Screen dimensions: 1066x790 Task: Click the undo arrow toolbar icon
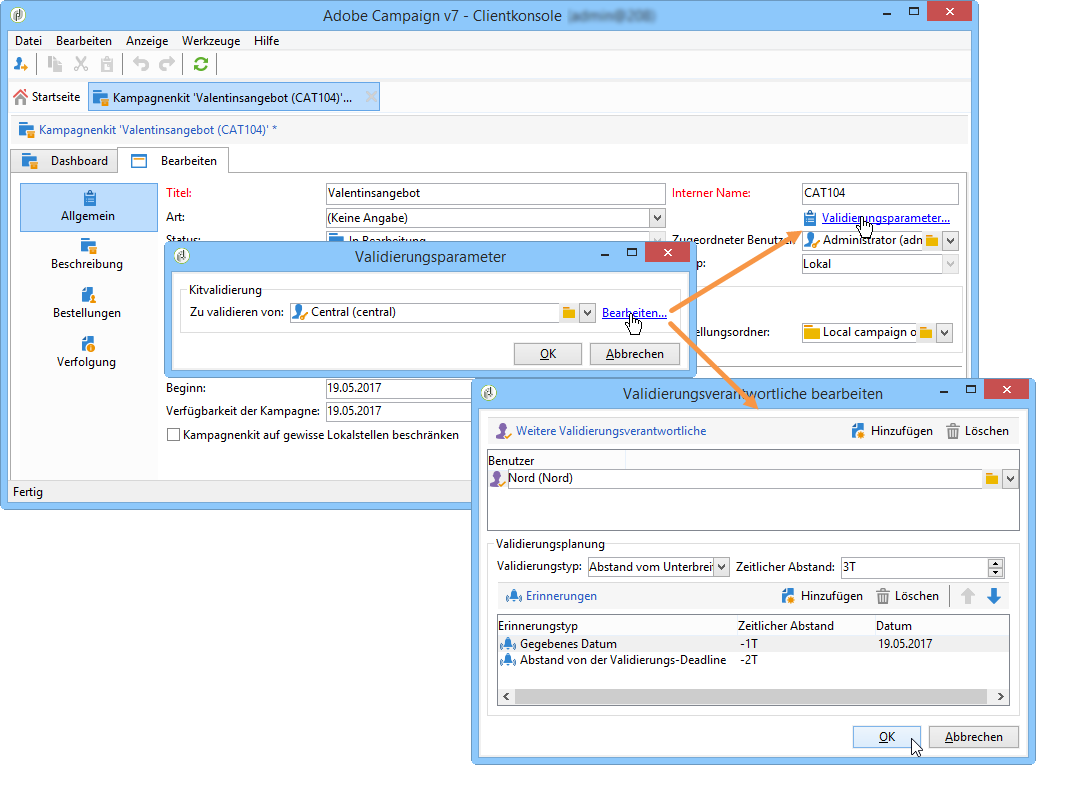141,65
